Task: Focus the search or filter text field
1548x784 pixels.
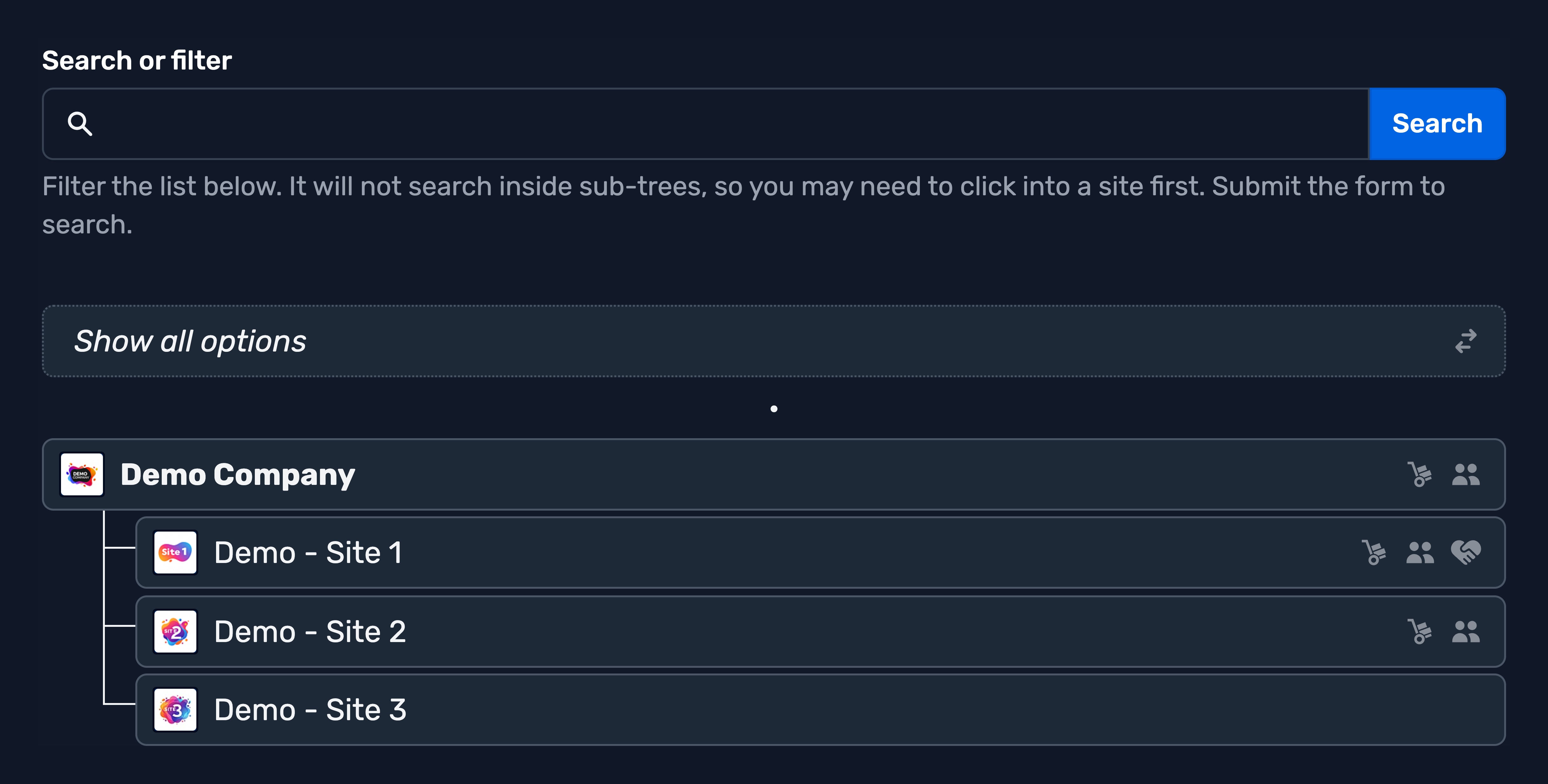Action: [705, 124]
